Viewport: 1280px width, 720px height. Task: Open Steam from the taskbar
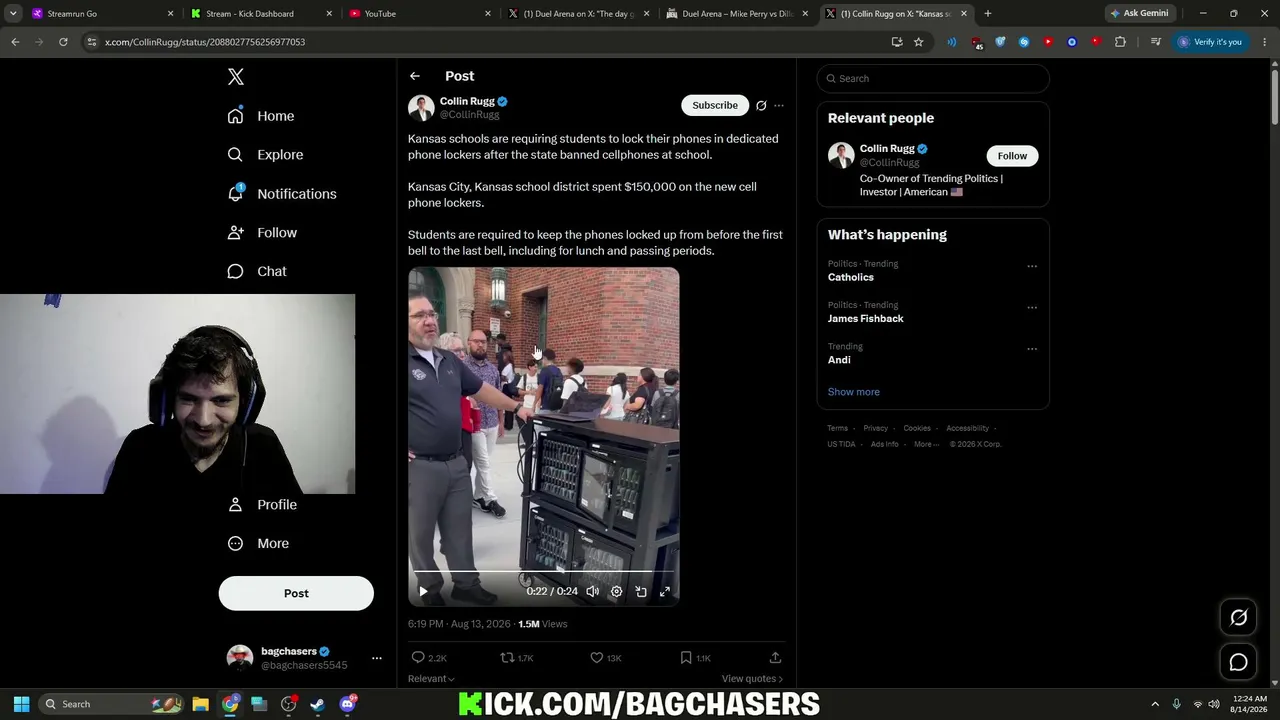[318, 704]
